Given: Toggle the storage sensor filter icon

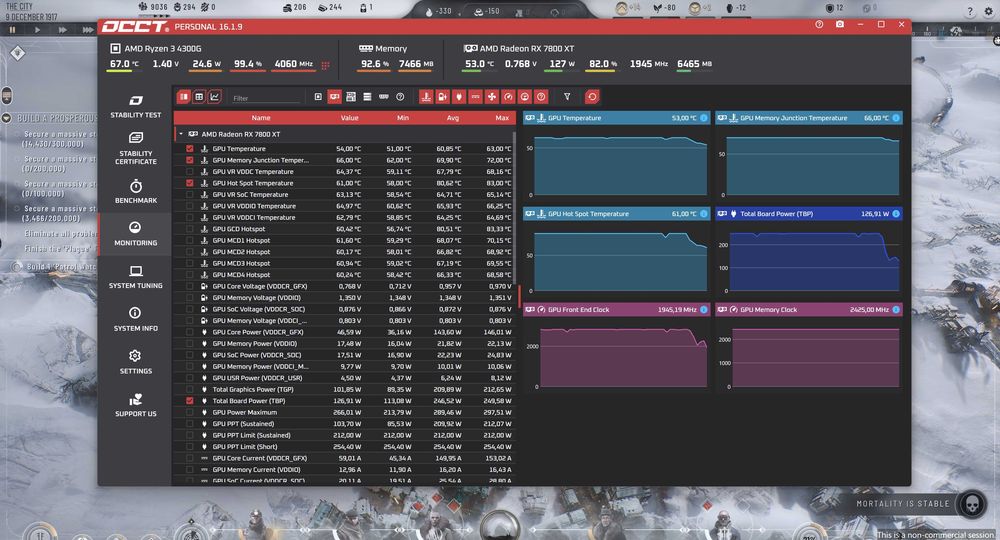Looking at the screenshot, I should point(367,97).
